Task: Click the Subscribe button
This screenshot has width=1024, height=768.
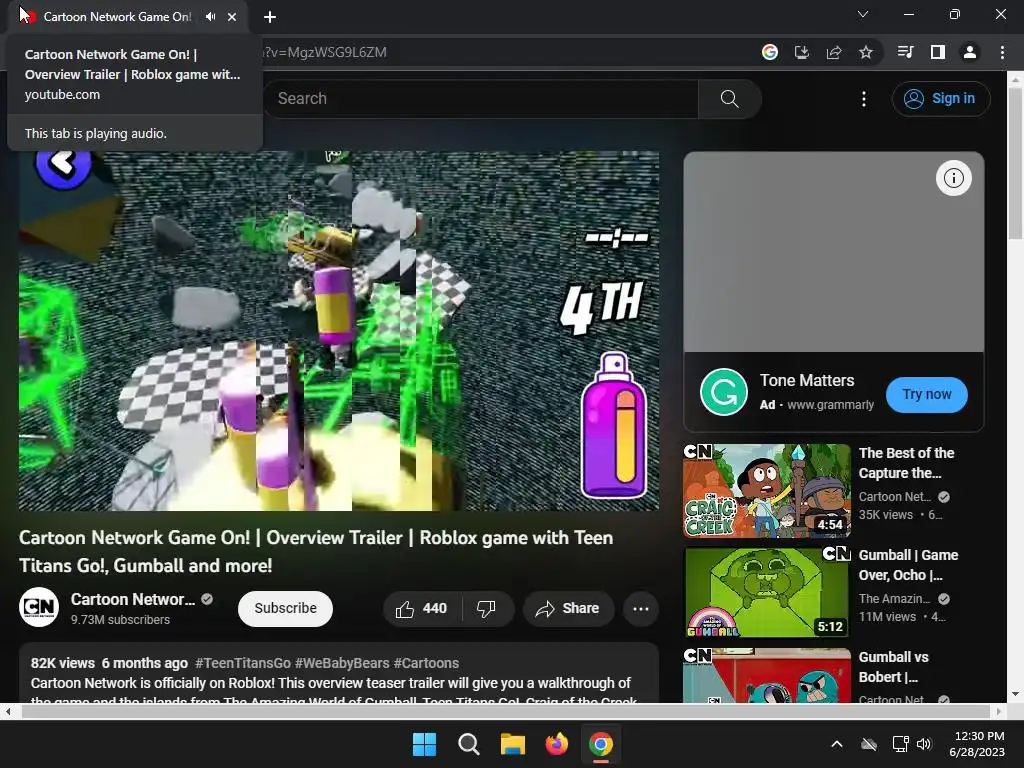Action: click(285, 608)
